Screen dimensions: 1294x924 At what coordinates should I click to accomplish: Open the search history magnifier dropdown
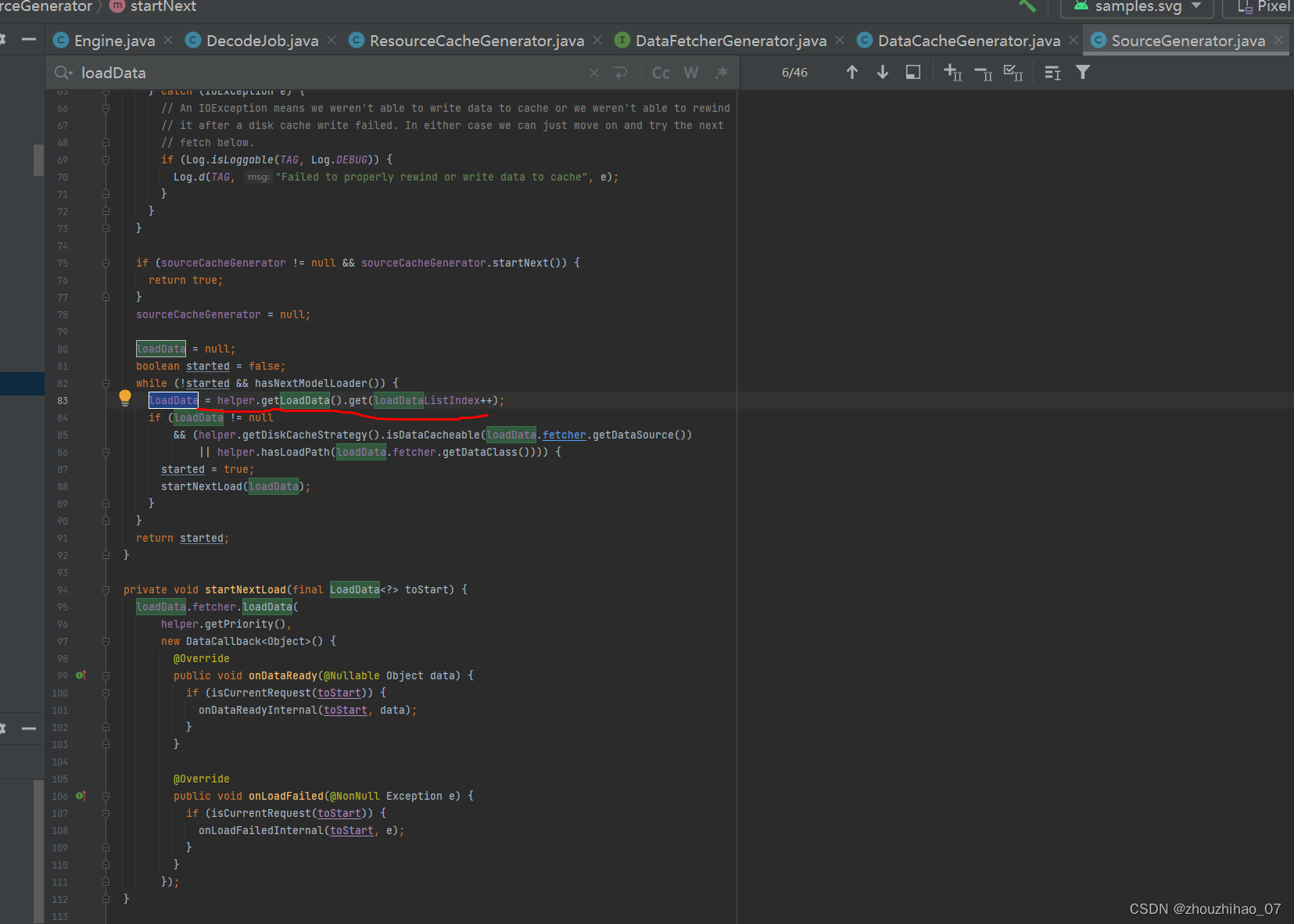coord(63,73)
